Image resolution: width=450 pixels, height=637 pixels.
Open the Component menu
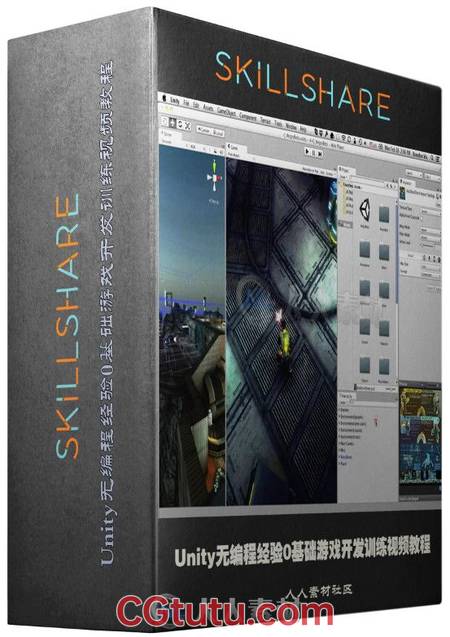248,115
